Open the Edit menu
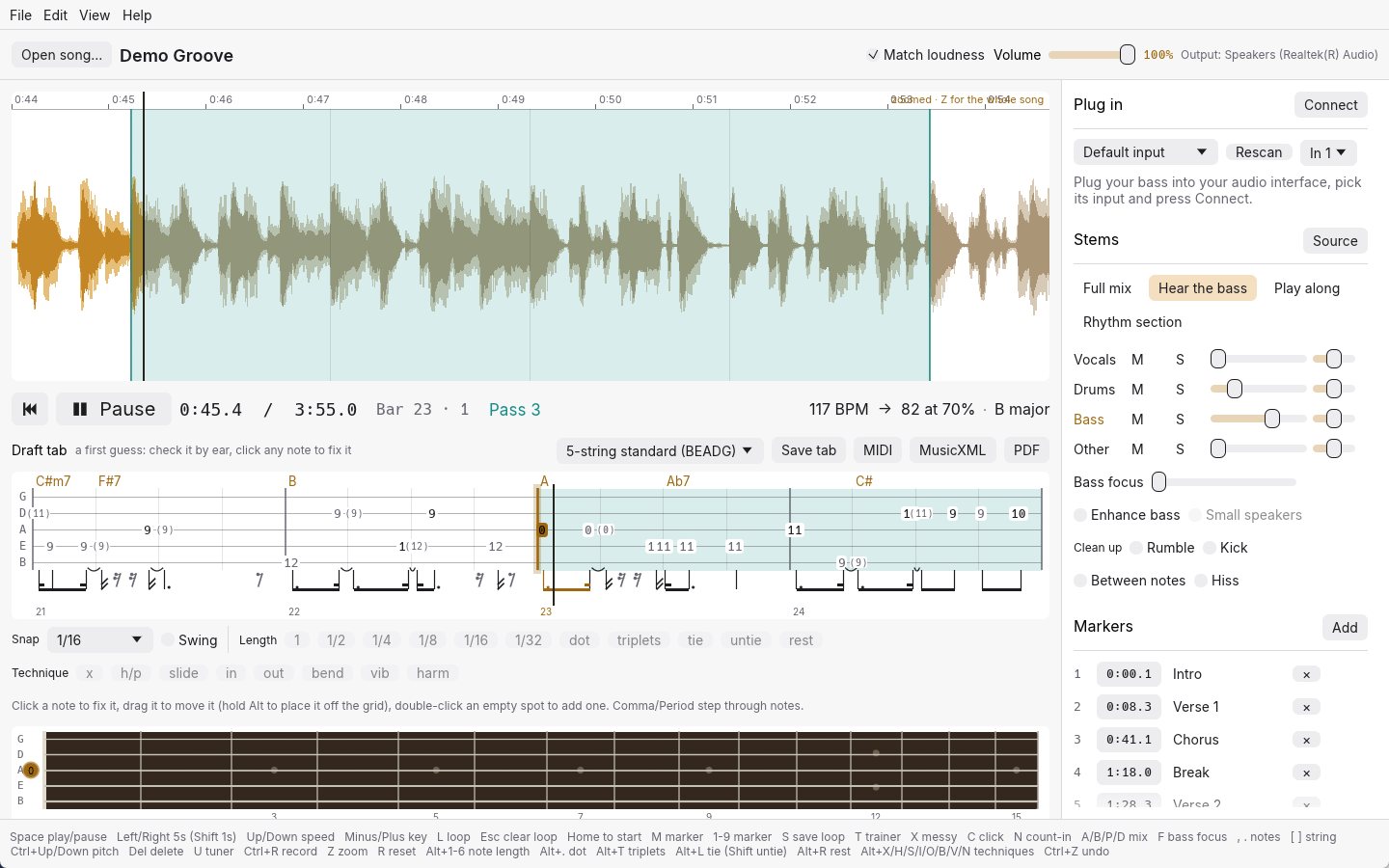This screenshot has height=868, width=1389. coord(56,15)
